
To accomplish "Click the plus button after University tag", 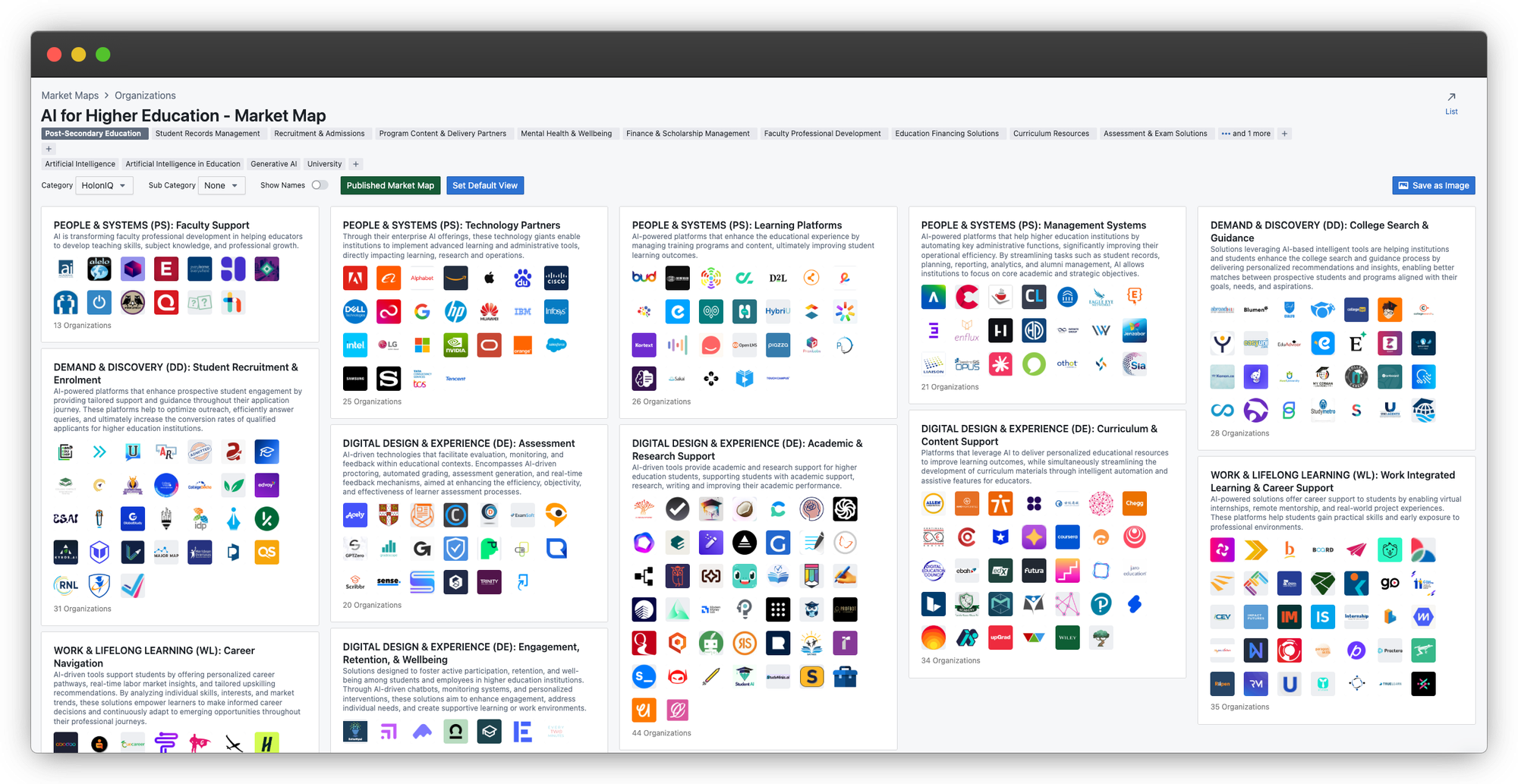I will [356, 164].
